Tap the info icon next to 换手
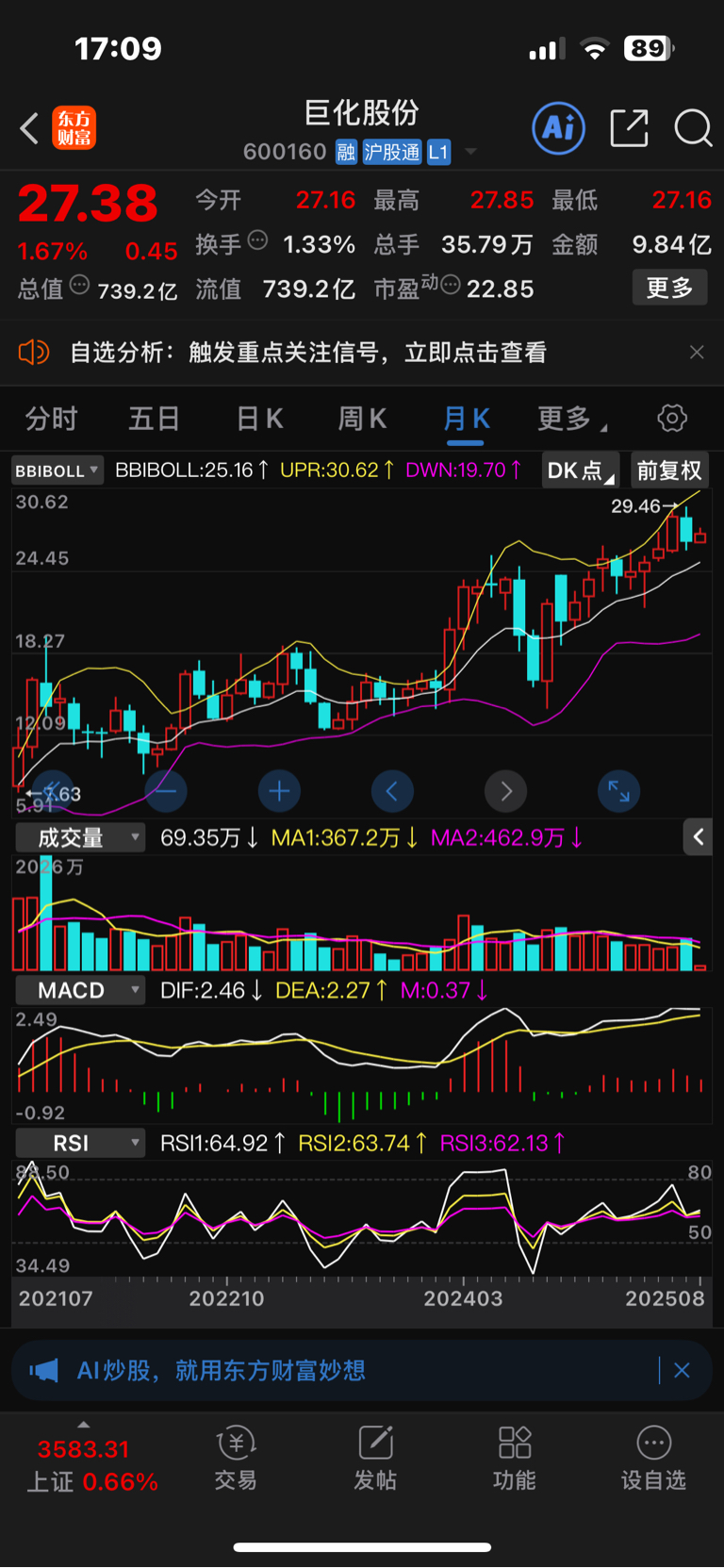Screen dimensions: 724x1568 point(257,240)
